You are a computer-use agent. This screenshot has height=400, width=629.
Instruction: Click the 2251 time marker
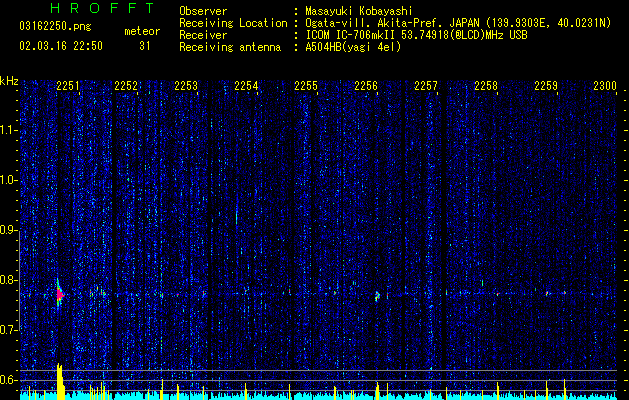[68, 86]
